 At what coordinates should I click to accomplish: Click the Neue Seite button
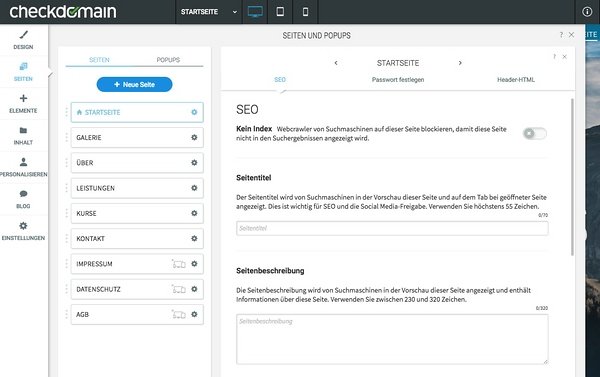[134, 85]
